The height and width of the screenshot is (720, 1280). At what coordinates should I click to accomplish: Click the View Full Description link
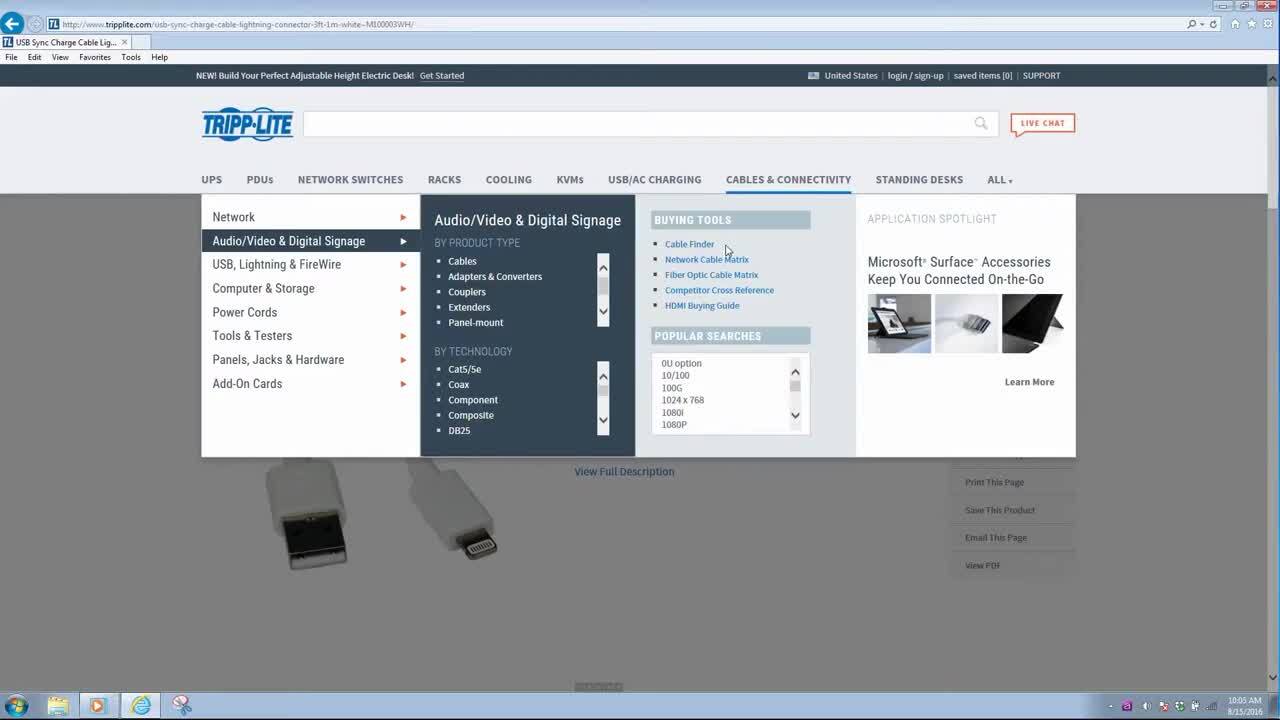pyautogui.click(x=624, y=472)
